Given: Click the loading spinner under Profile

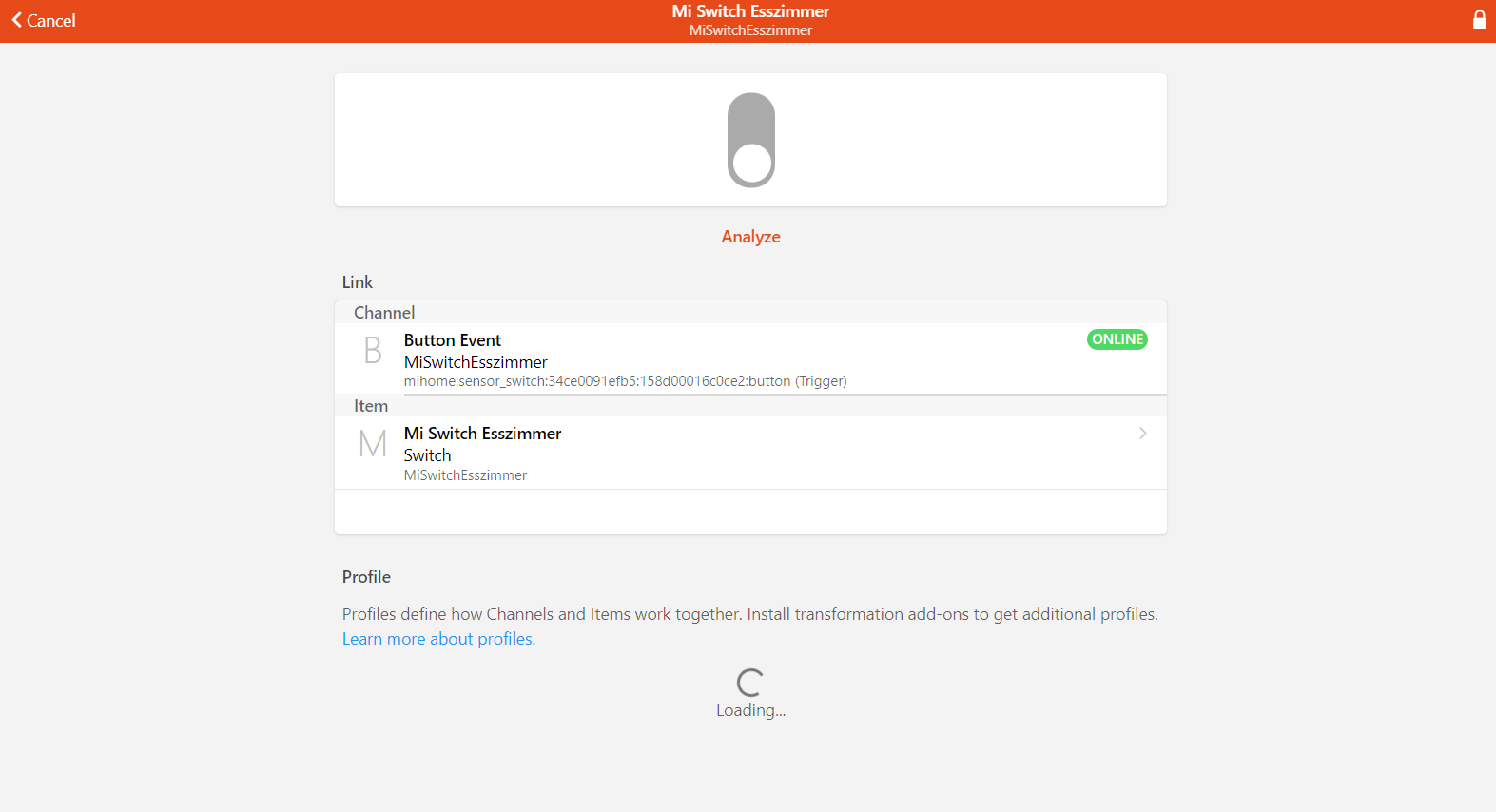Looking at the screenshot, I should pos(750,682).
